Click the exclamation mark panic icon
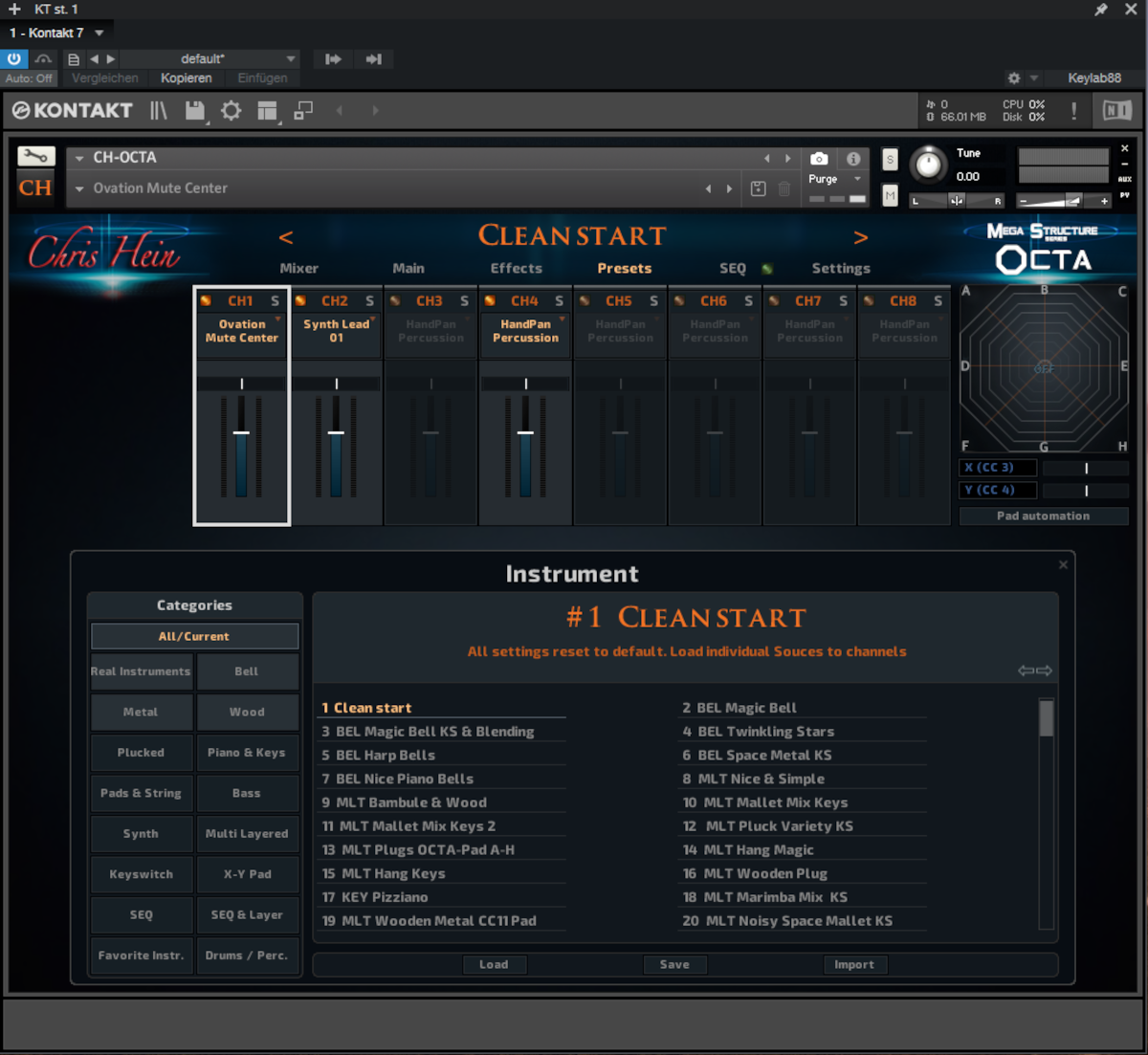Screen dimensions: 1148x1055 click(1074, 111)
